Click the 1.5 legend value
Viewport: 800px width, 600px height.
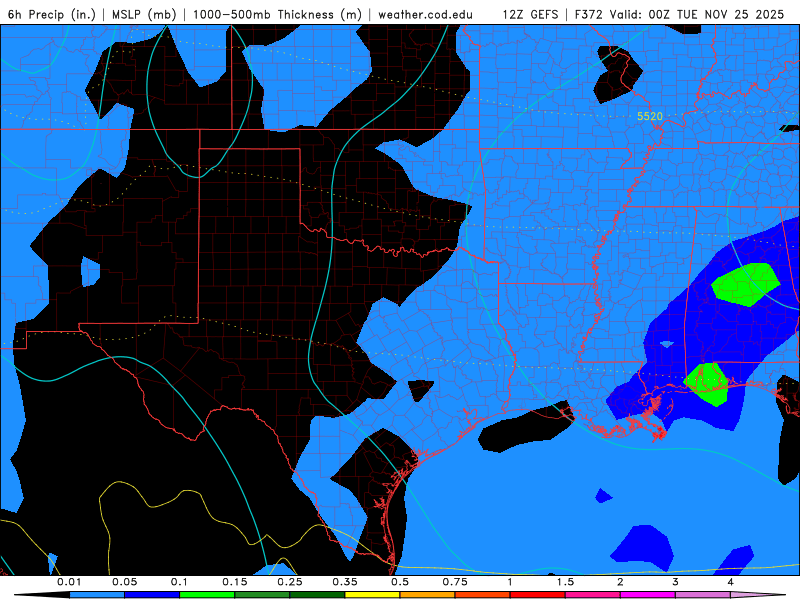point(565,582)
